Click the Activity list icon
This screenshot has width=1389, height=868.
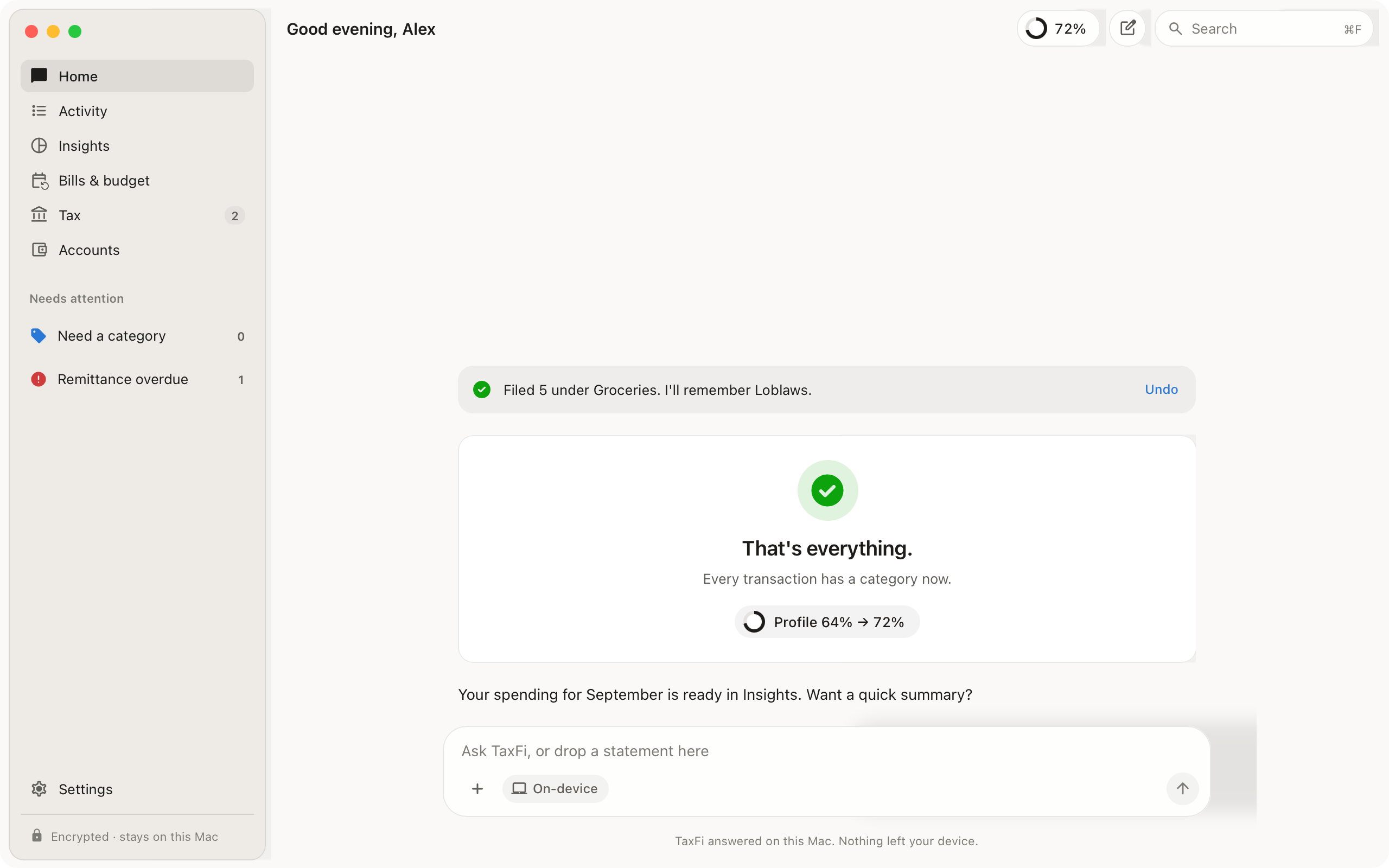click(x=39, y=111)
